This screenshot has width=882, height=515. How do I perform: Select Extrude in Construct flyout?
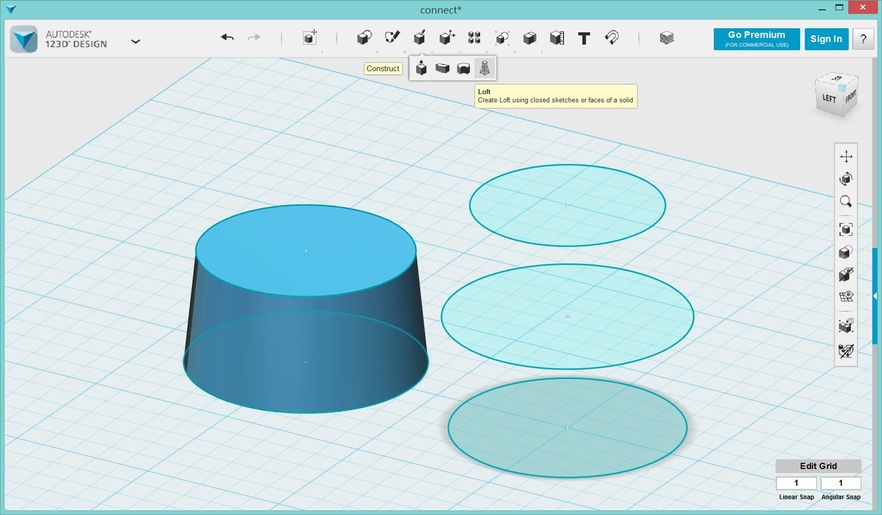click(x=421, y=68)
